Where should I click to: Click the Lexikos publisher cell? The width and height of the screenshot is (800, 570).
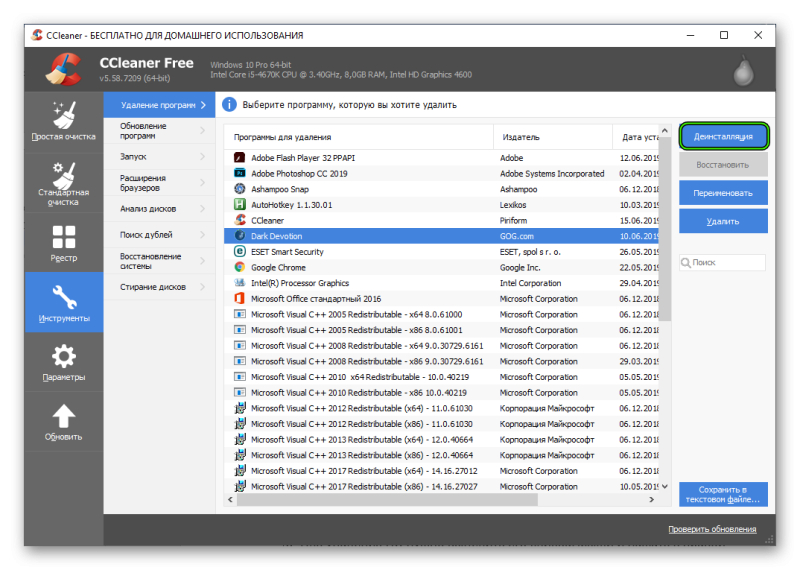click(x=513, y=205)
